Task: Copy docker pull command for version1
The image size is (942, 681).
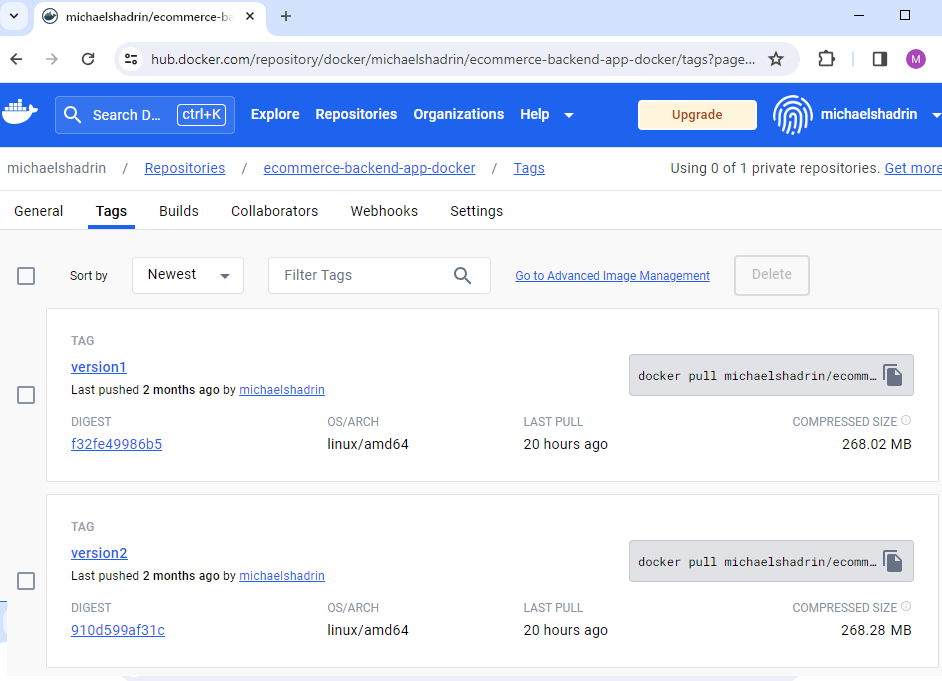Action: (x=893, y=375)
